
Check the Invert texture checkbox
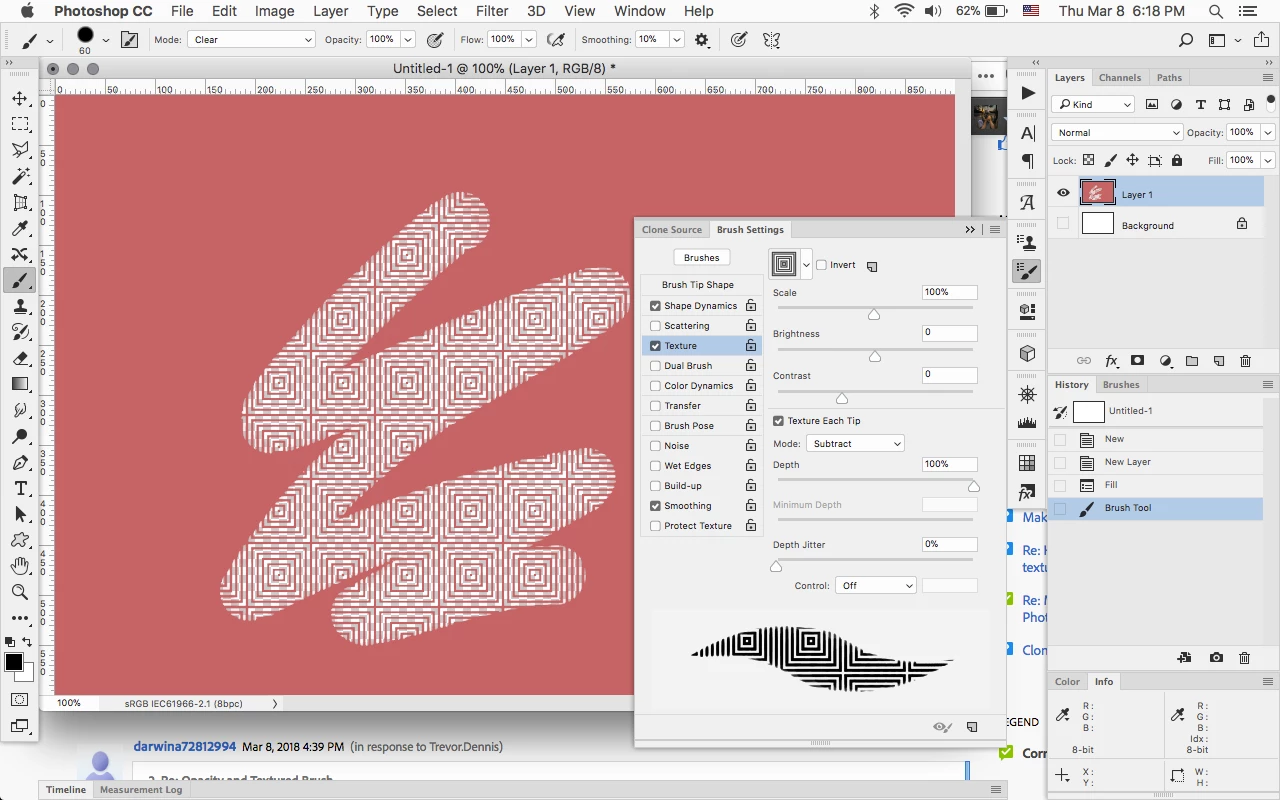822,265
